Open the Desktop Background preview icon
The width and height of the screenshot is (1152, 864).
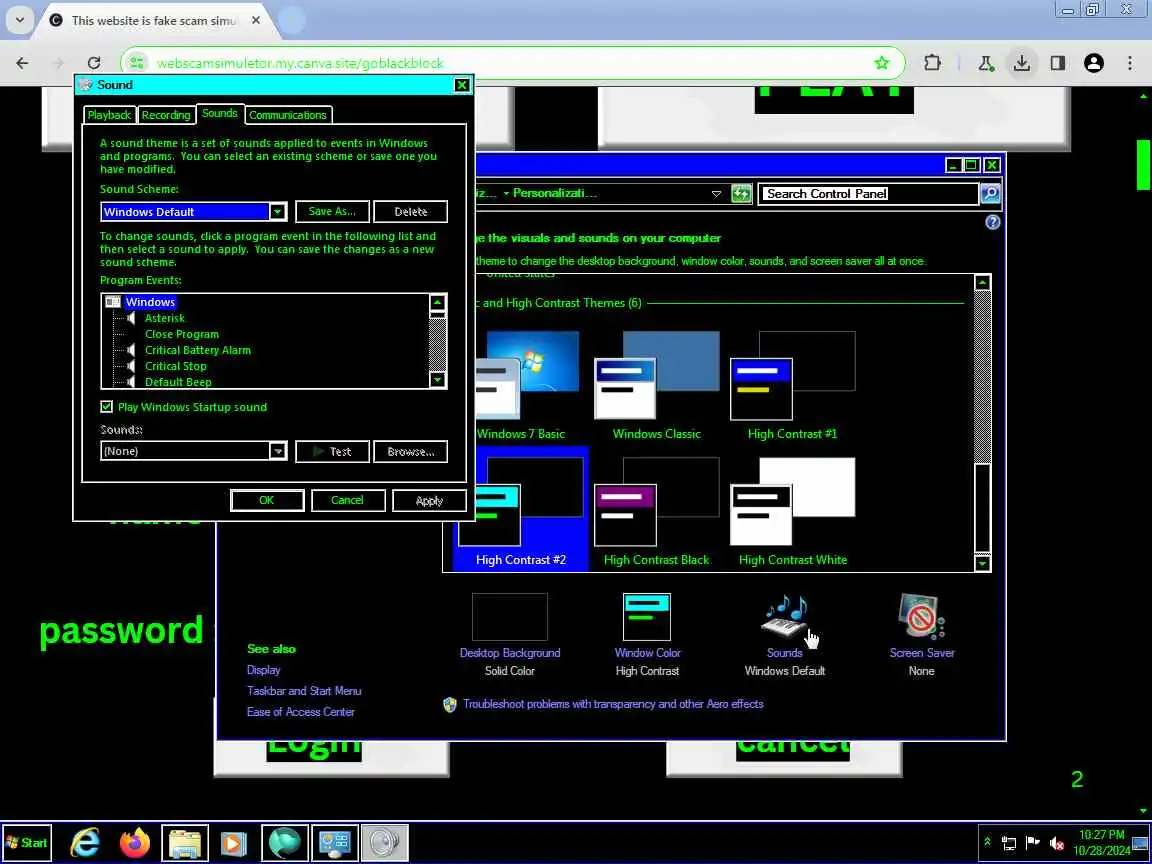pyautogui.click(x=510, y=617)
